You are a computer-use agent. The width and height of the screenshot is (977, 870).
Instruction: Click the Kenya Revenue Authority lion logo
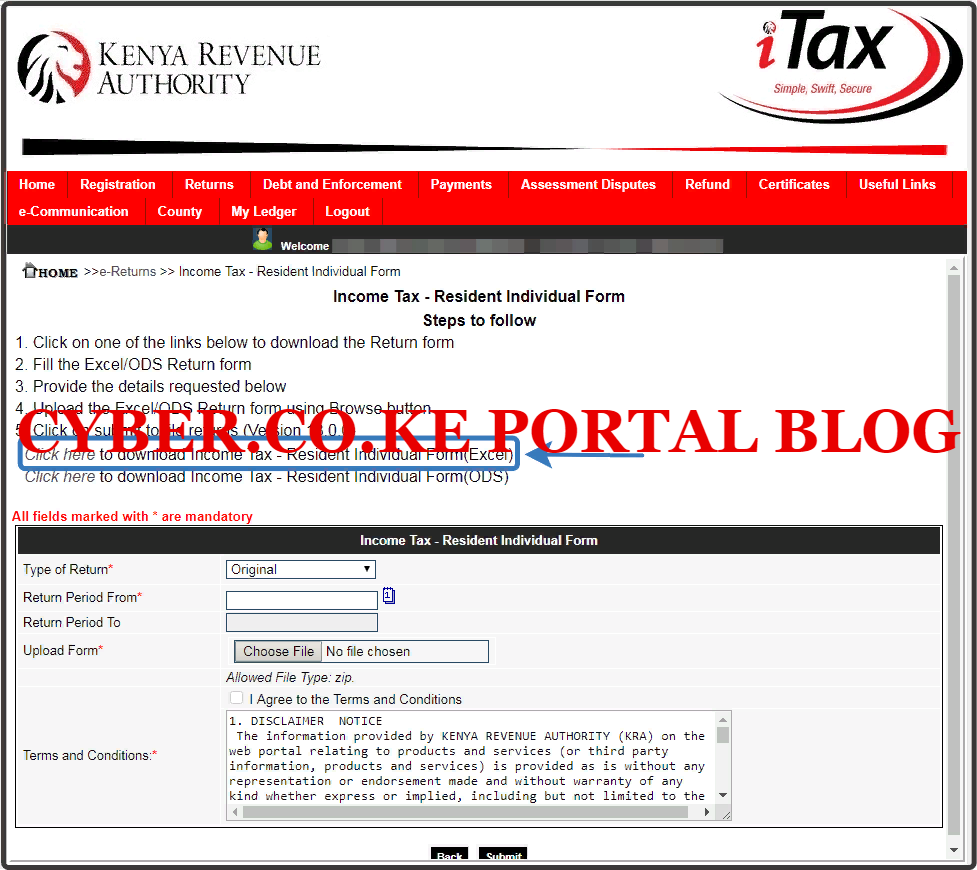click(x=54, y=67)
